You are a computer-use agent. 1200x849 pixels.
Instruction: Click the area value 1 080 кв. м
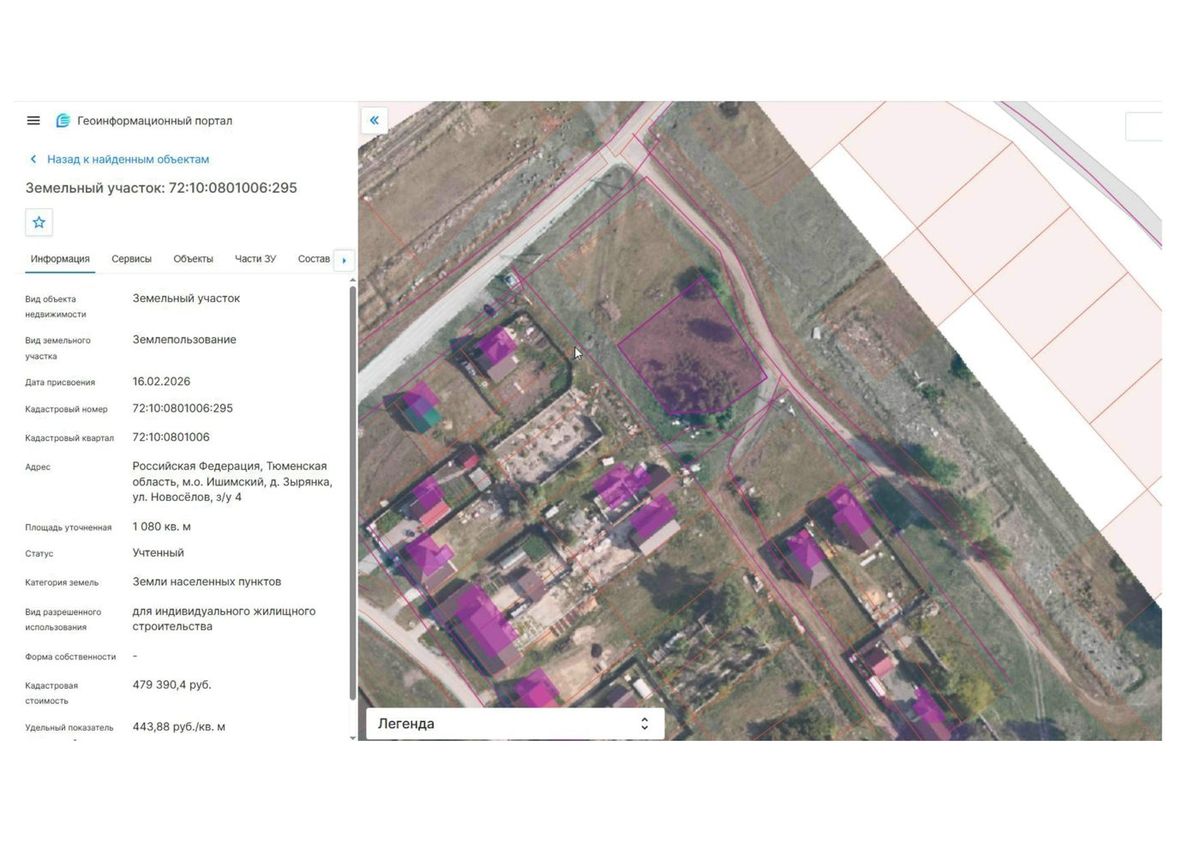(162, 527)
